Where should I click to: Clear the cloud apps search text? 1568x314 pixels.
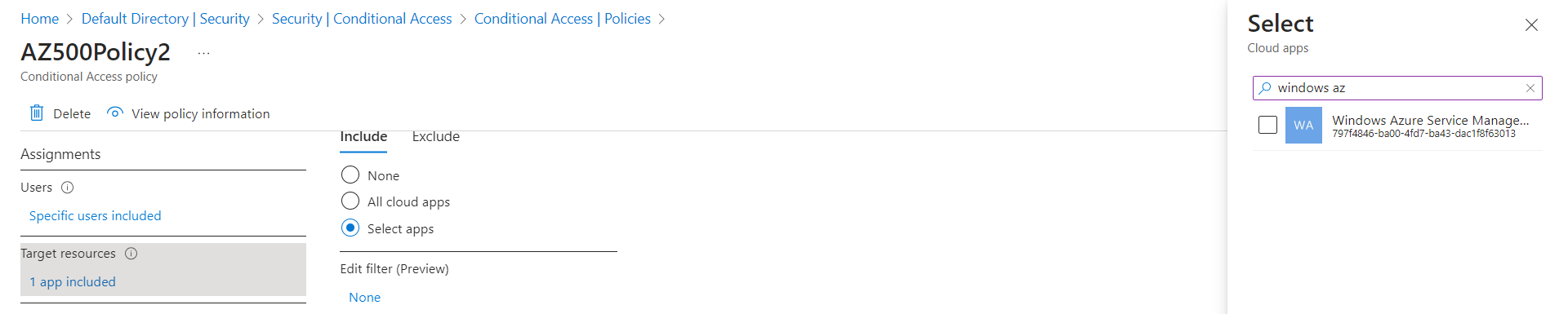click(1530, 88)
